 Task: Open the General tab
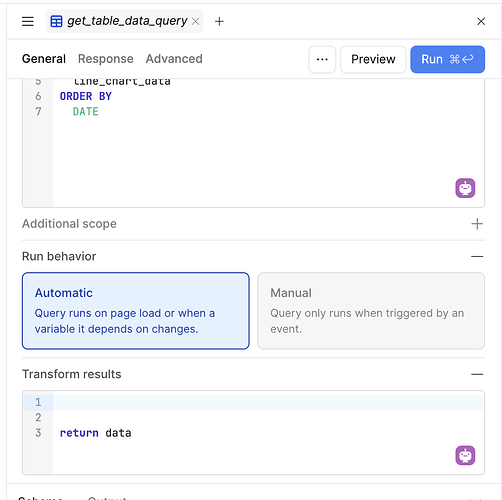pos(44,59)
